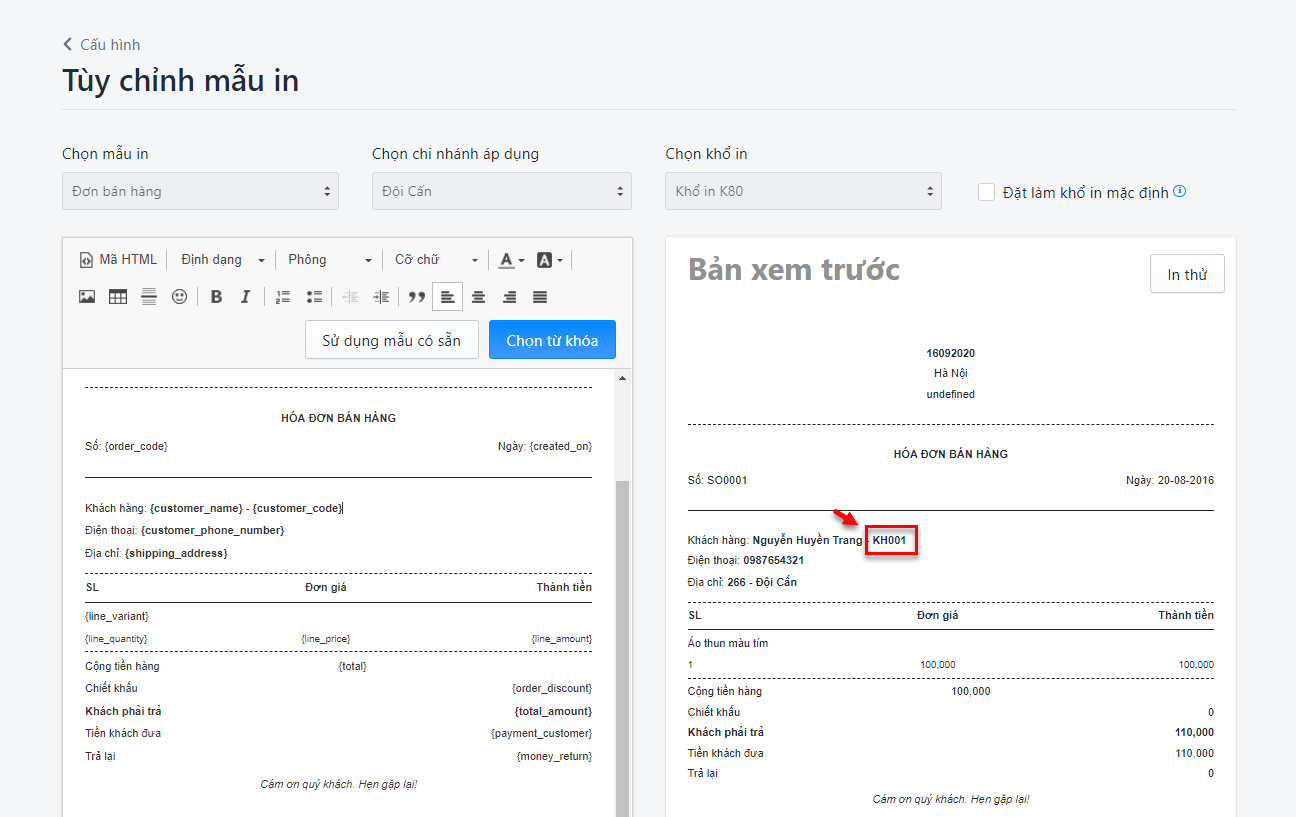Open the text color picker
This screenshot has width=1296, height=817.
pyautogui.click(x=511, y=260)
